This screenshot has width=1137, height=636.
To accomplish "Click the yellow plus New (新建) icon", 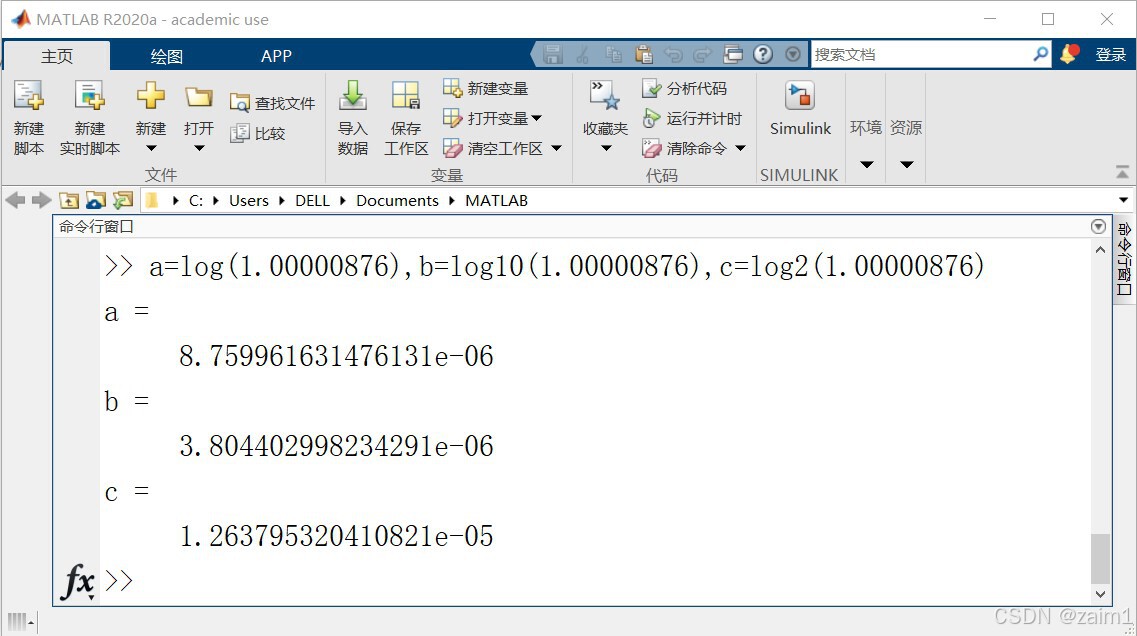I will [x=151, y=95].
